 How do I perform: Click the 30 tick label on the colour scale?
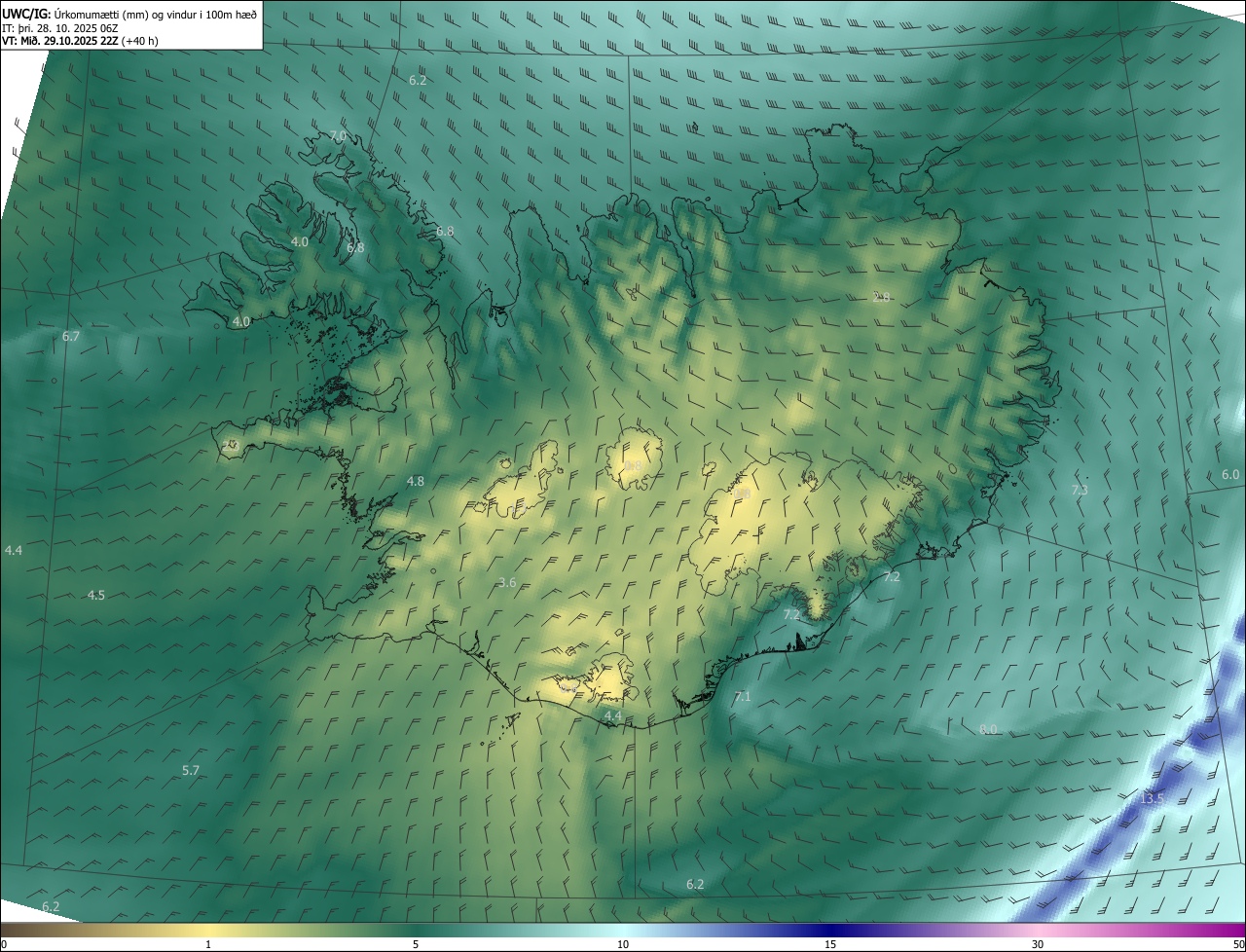(1038, 944)
